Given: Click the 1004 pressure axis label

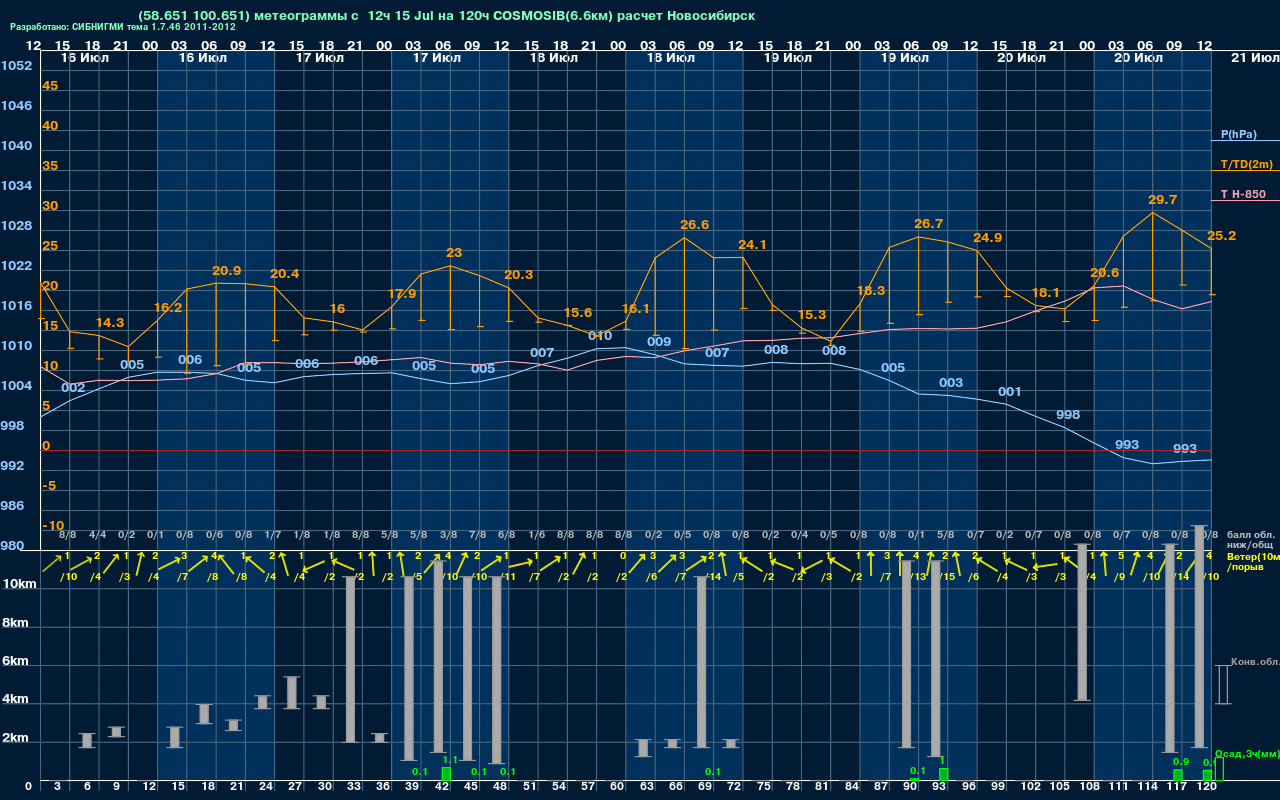Looking at the screenshot, I should 16,386.
